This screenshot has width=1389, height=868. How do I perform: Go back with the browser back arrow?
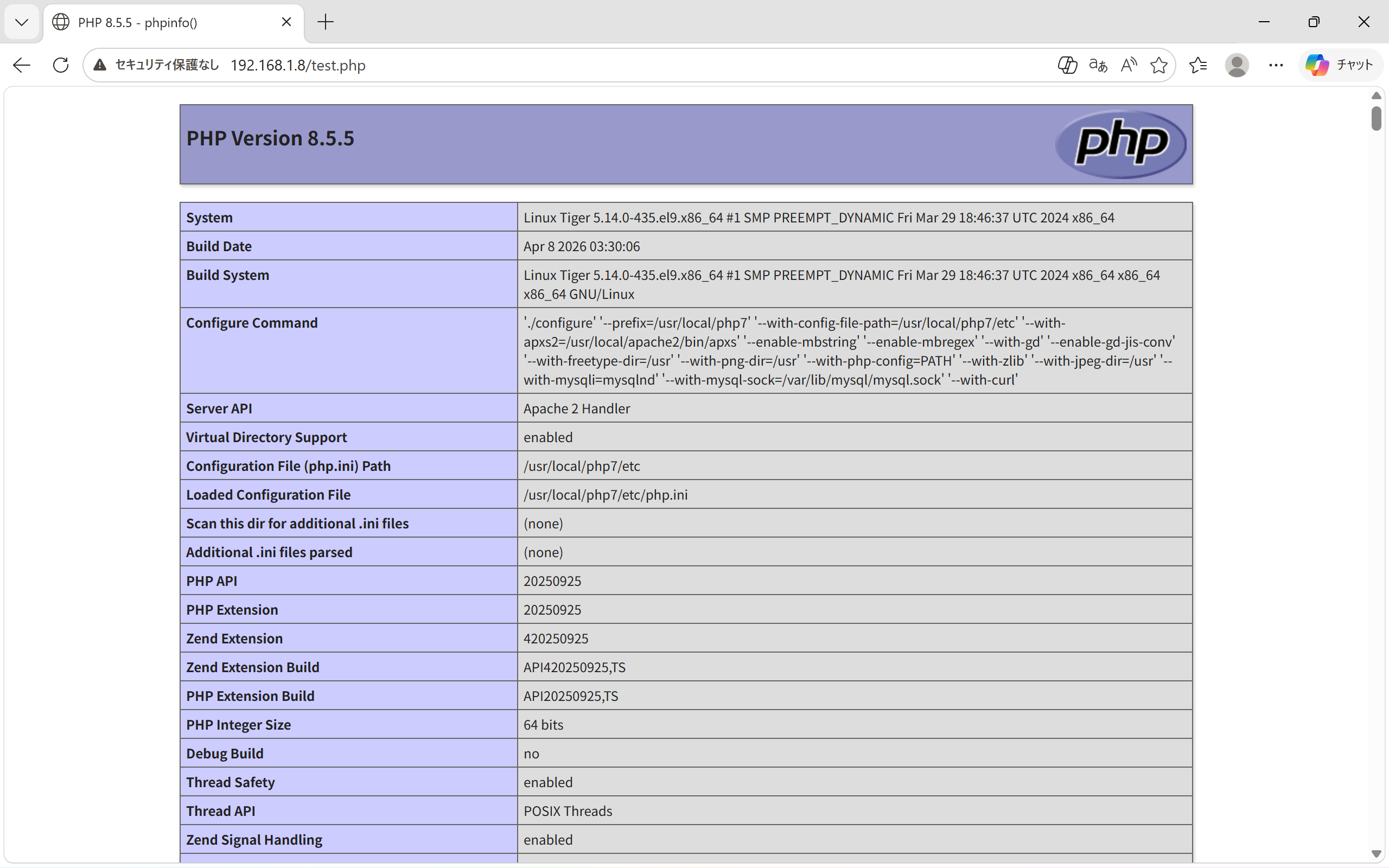click(22, 65)
